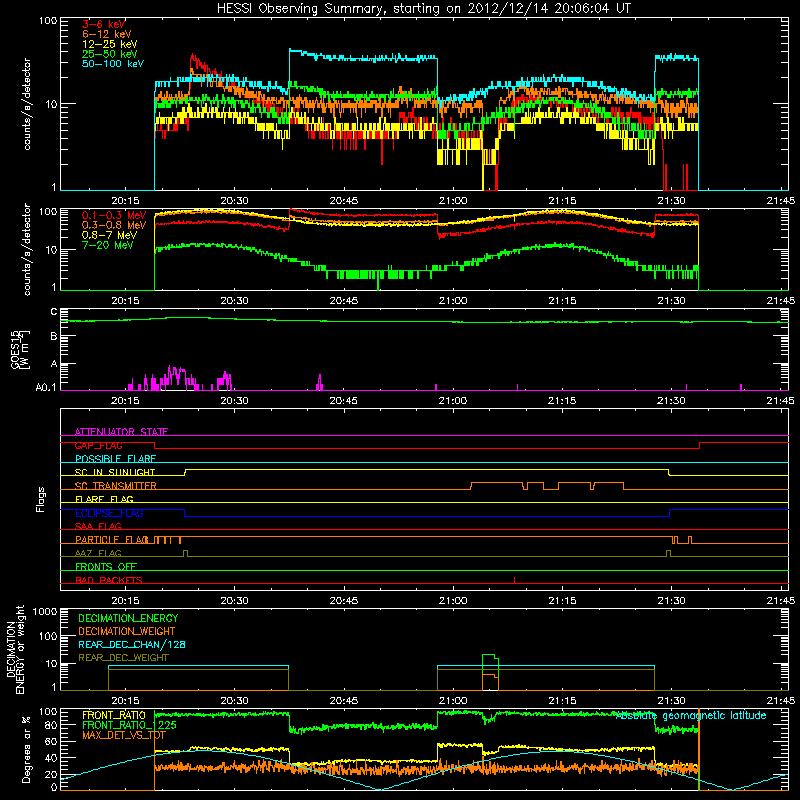Viewport: 800px width, 800px height.
Task: Click the C class label on GOES axis
Action: [54, 312]
